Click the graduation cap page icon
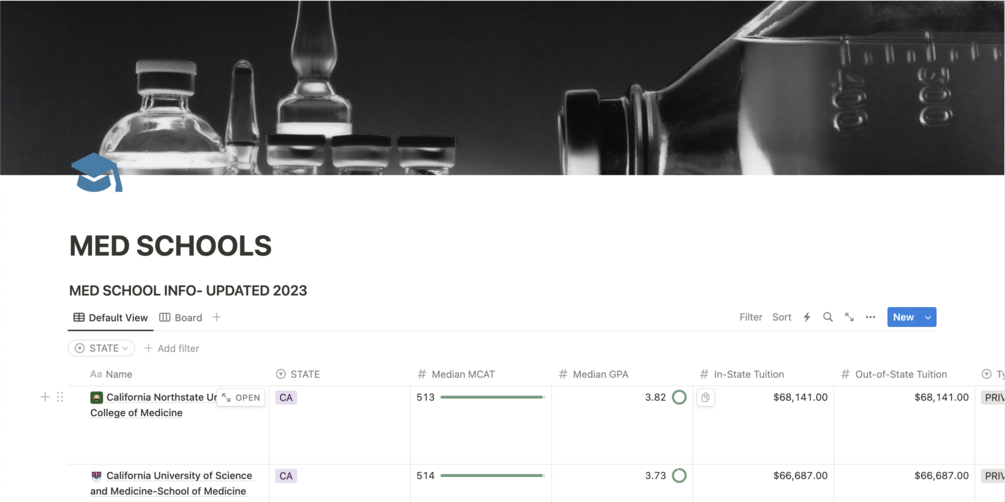 point(96,172)
